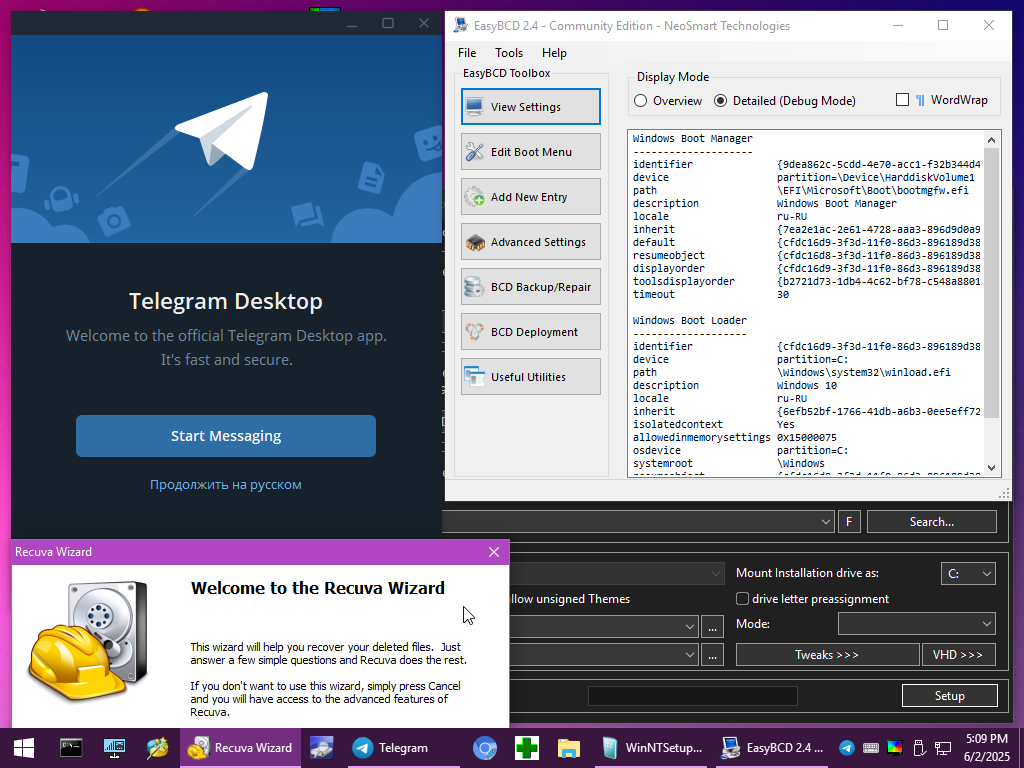The image size is (1024, 768).
Task: Open Edit Boot Menu section
Action: coord(530,152)
